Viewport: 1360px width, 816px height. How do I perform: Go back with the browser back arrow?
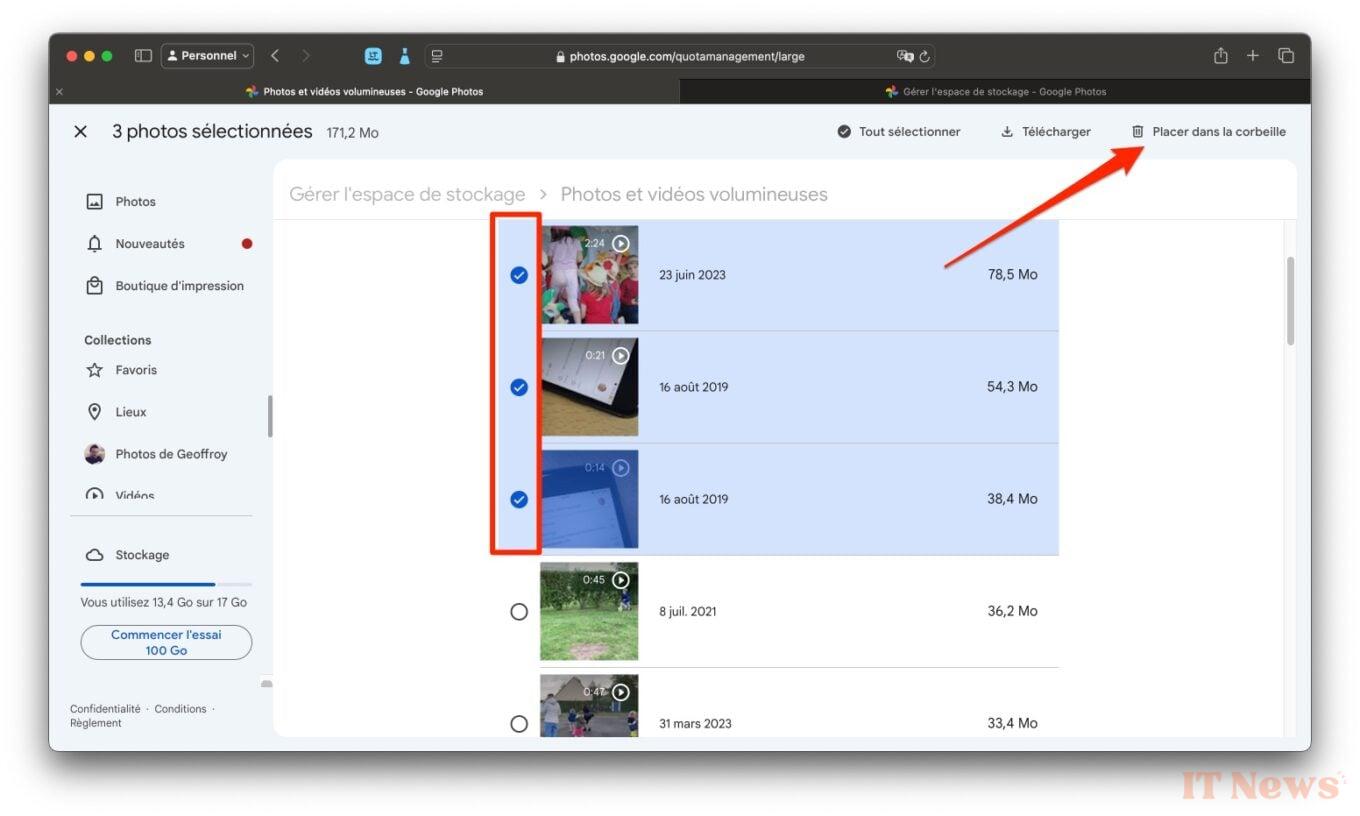275,56
